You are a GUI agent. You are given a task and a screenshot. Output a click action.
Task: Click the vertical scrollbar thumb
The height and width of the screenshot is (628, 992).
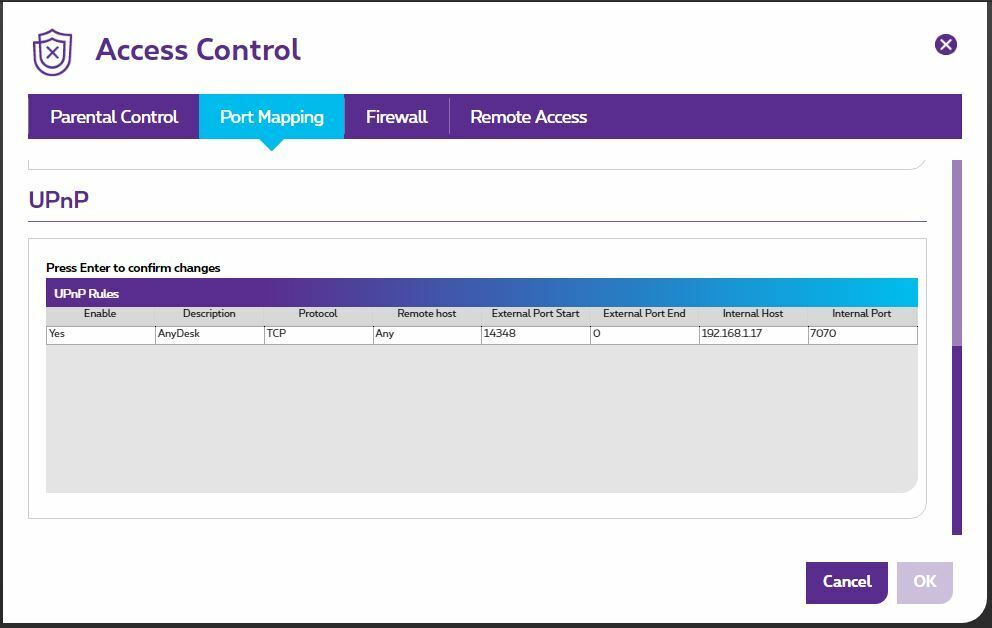[956, 440]
